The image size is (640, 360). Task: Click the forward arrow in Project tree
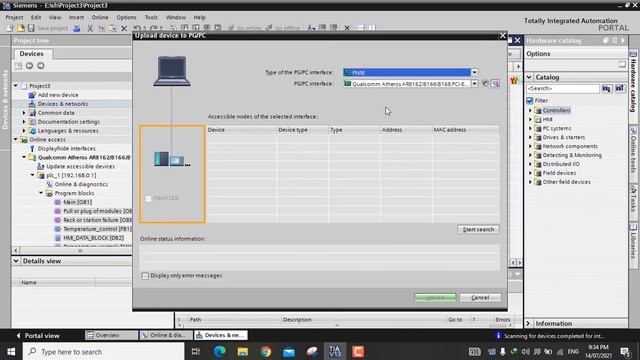pos(41,66)
